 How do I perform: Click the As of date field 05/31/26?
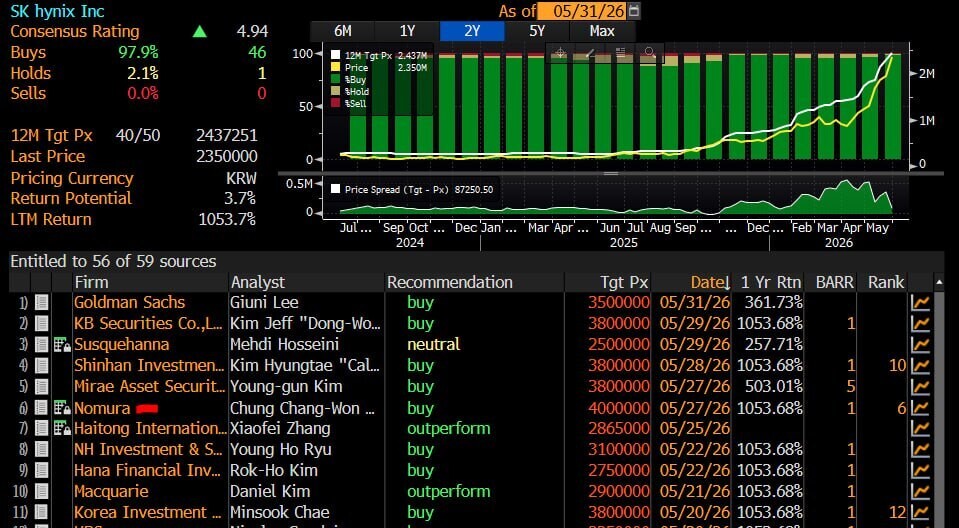(582, 10)
